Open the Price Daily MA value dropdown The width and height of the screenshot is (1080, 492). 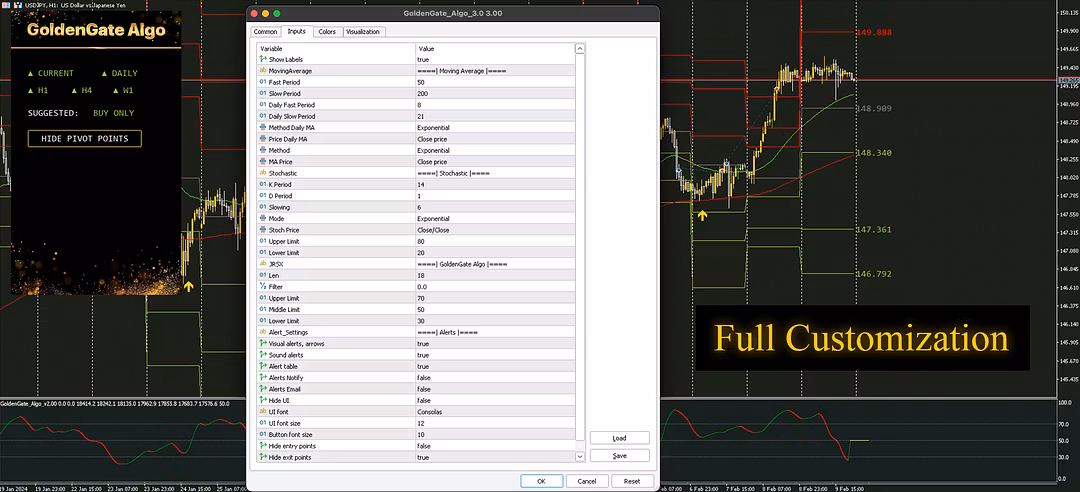click(495, 139)
